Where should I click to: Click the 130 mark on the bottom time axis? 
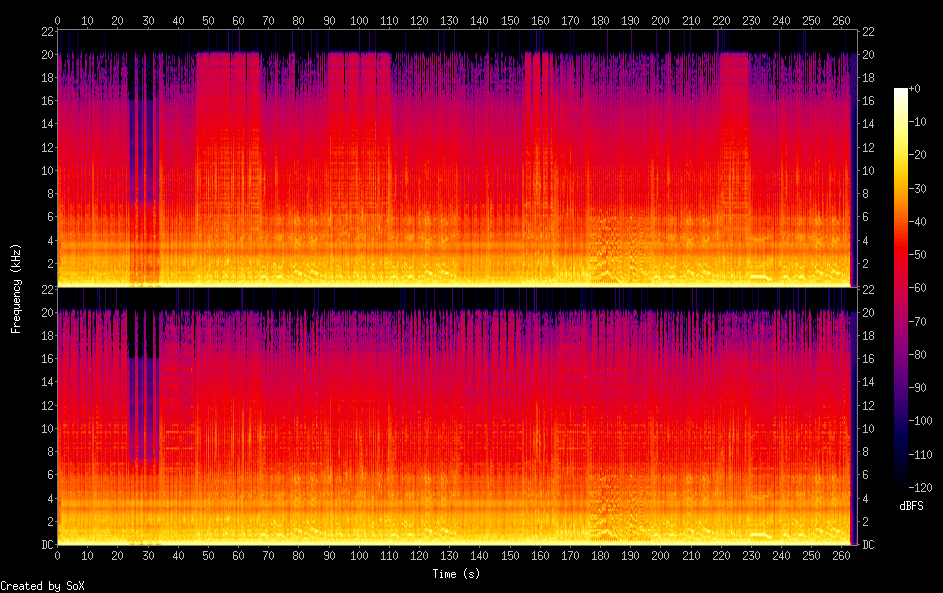[x=449, y=556]
